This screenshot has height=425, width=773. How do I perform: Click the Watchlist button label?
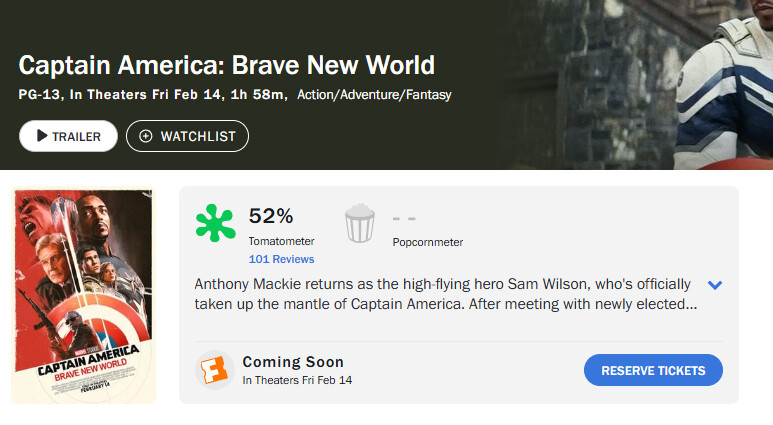[198, 136]
